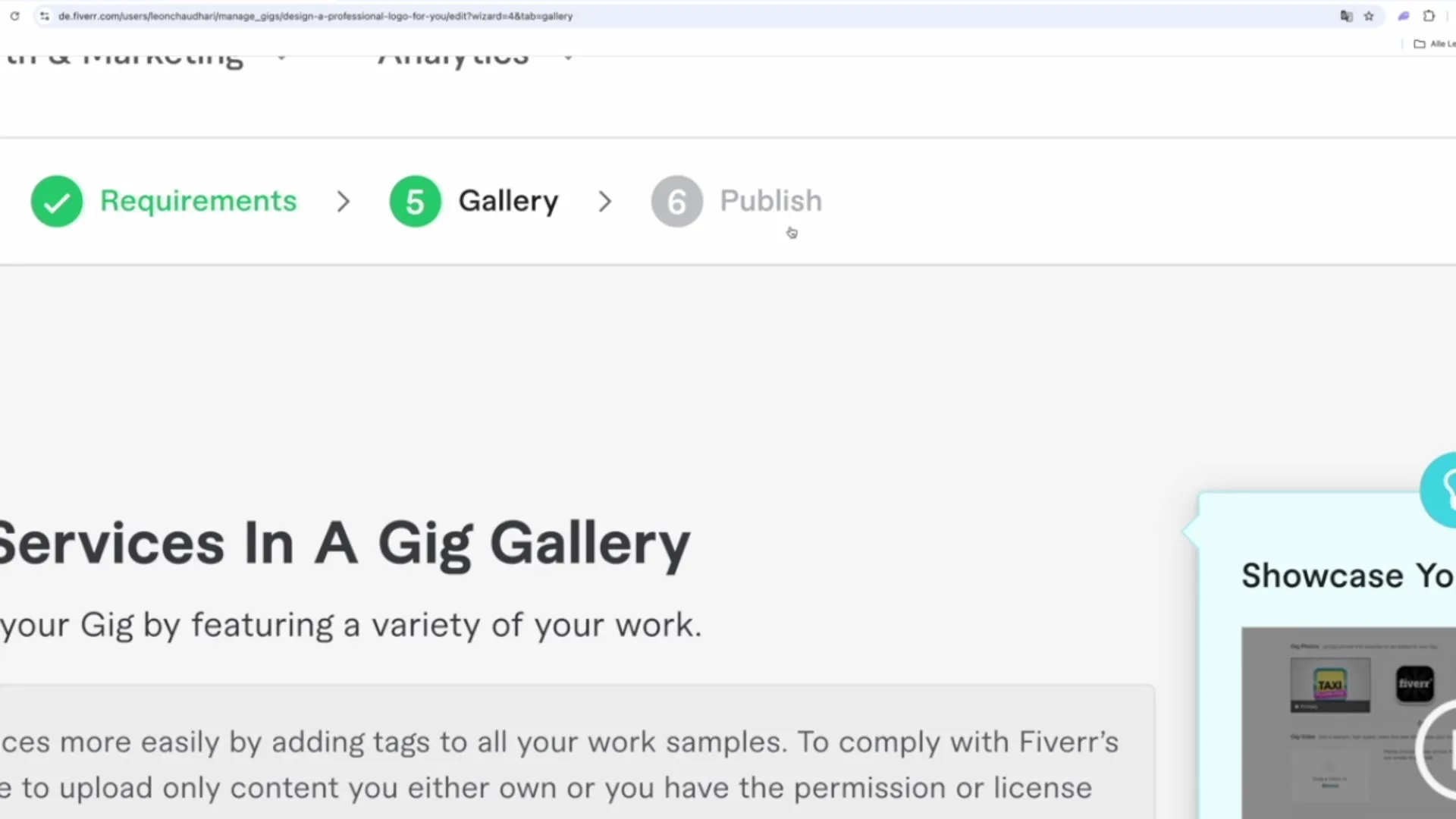1456x819 pixels.
Task: Click the Google Translate icon in address bar
Action: [1348, 16]
